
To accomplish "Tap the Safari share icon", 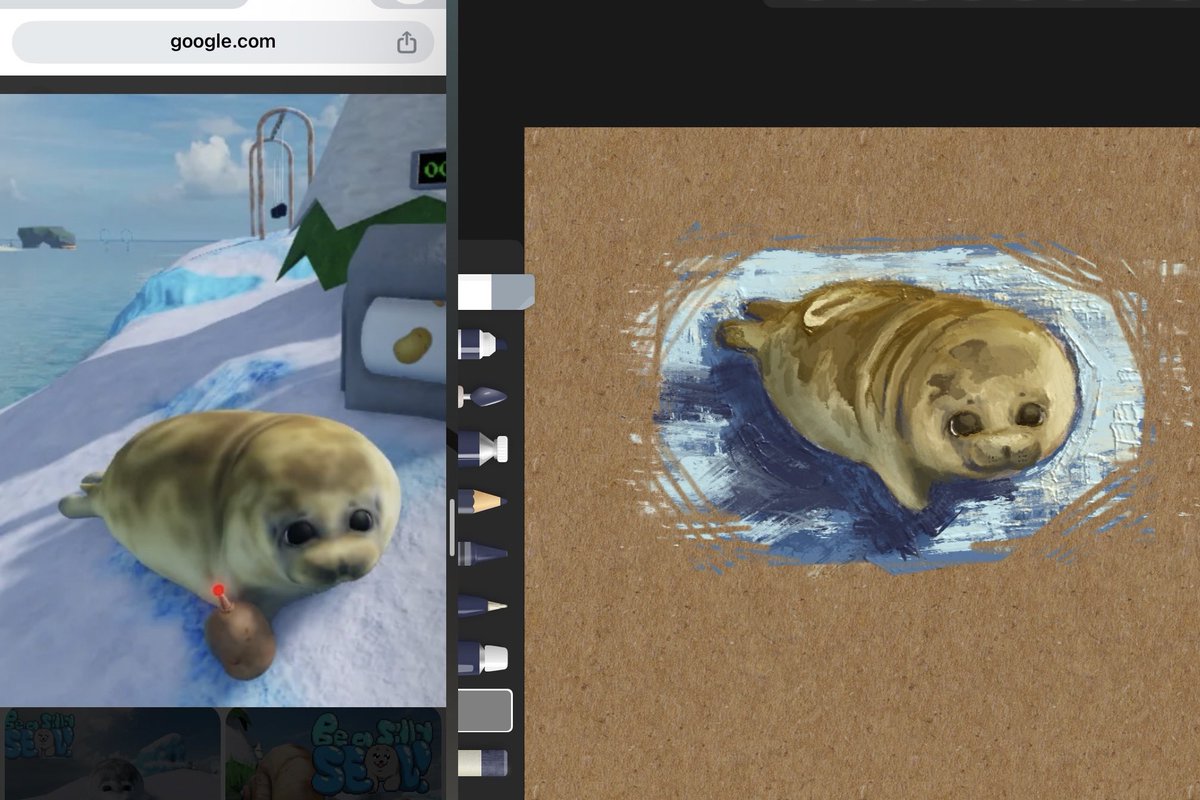I will pyautogui.click(x=406, y=42).
